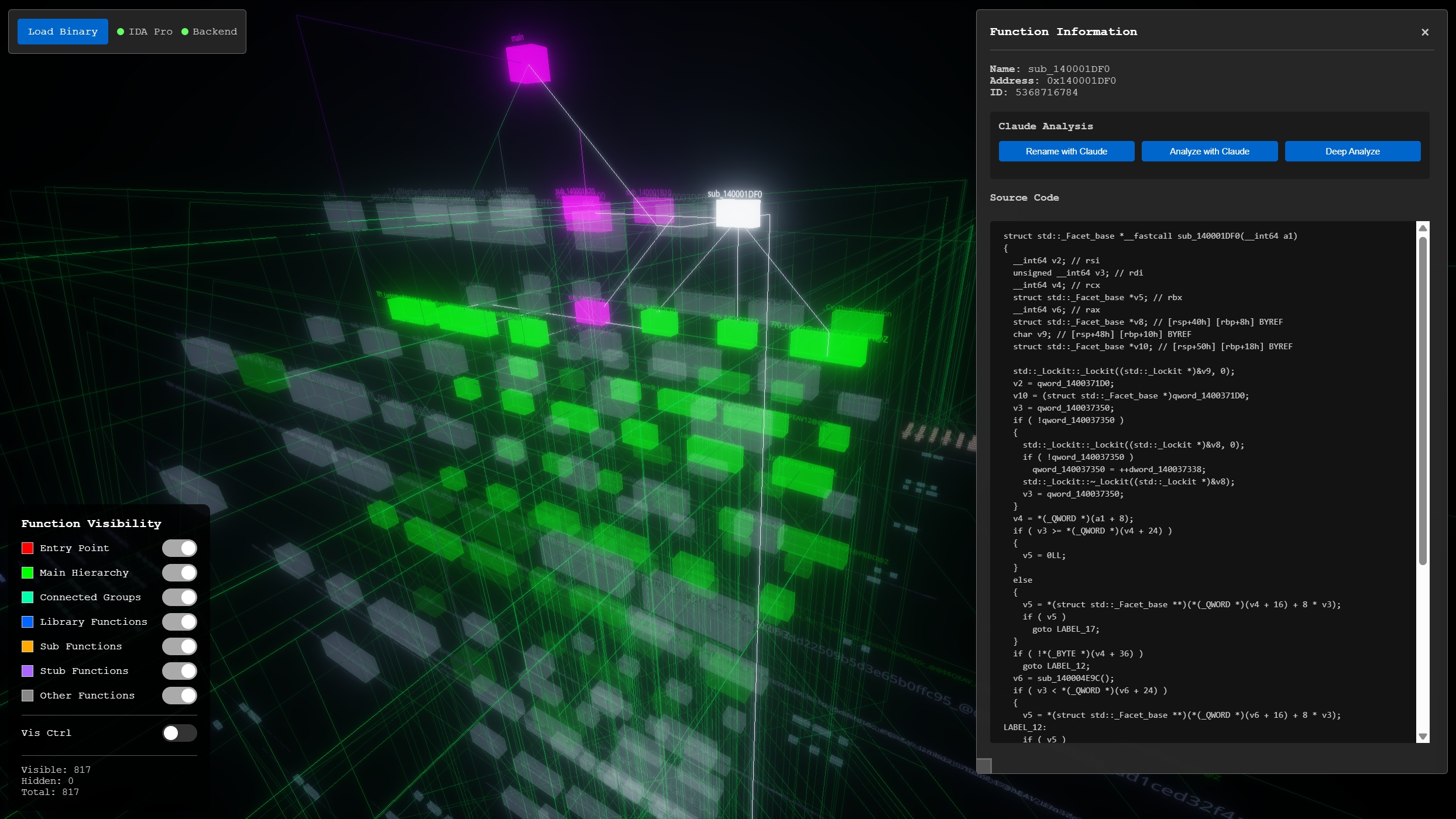Click the green IDA Pro status indicator
The image size is (1456, 819).
(121, 32)
